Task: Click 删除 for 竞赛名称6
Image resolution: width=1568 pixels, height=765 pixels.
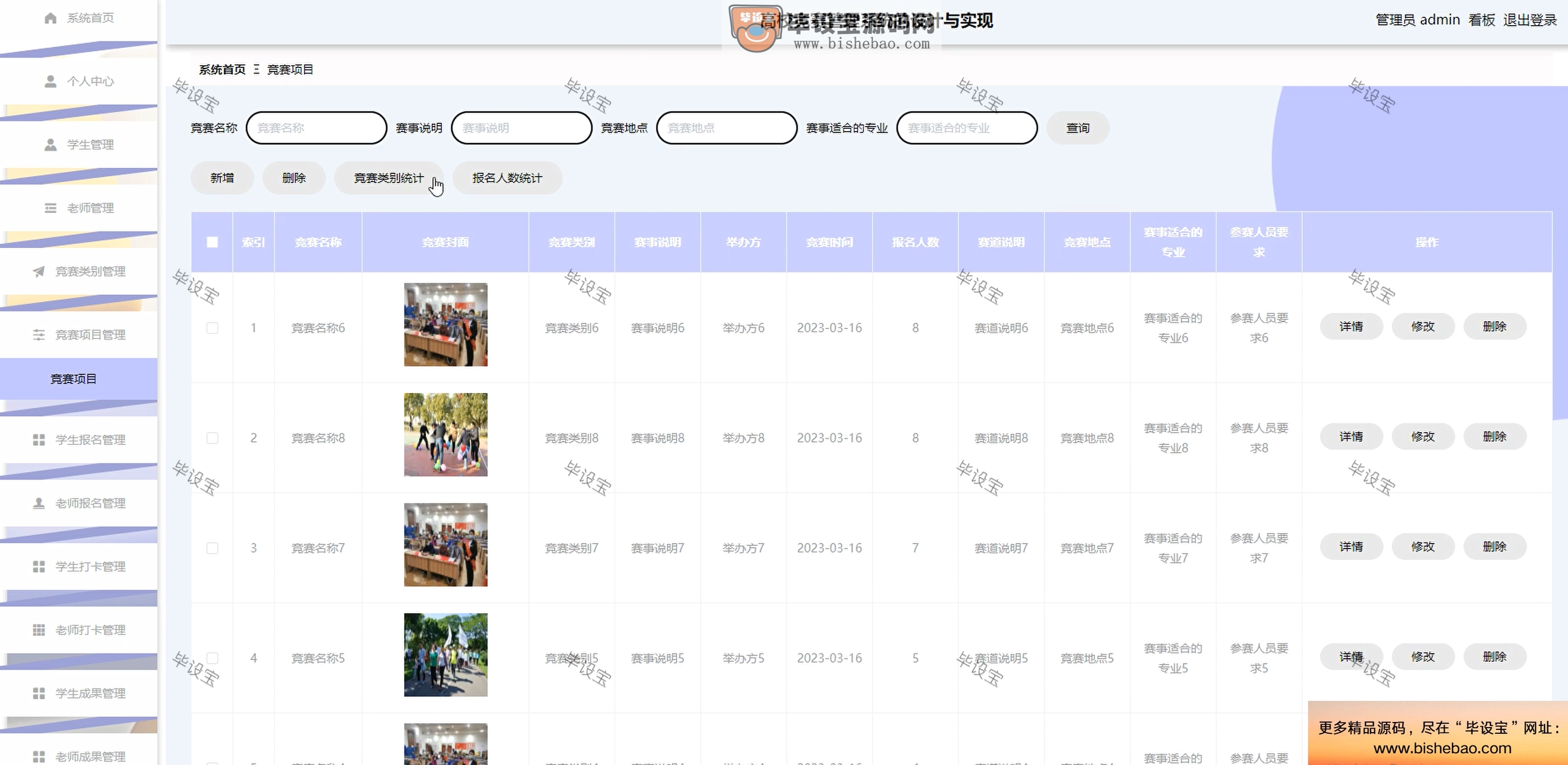Action: [1495, 327]
